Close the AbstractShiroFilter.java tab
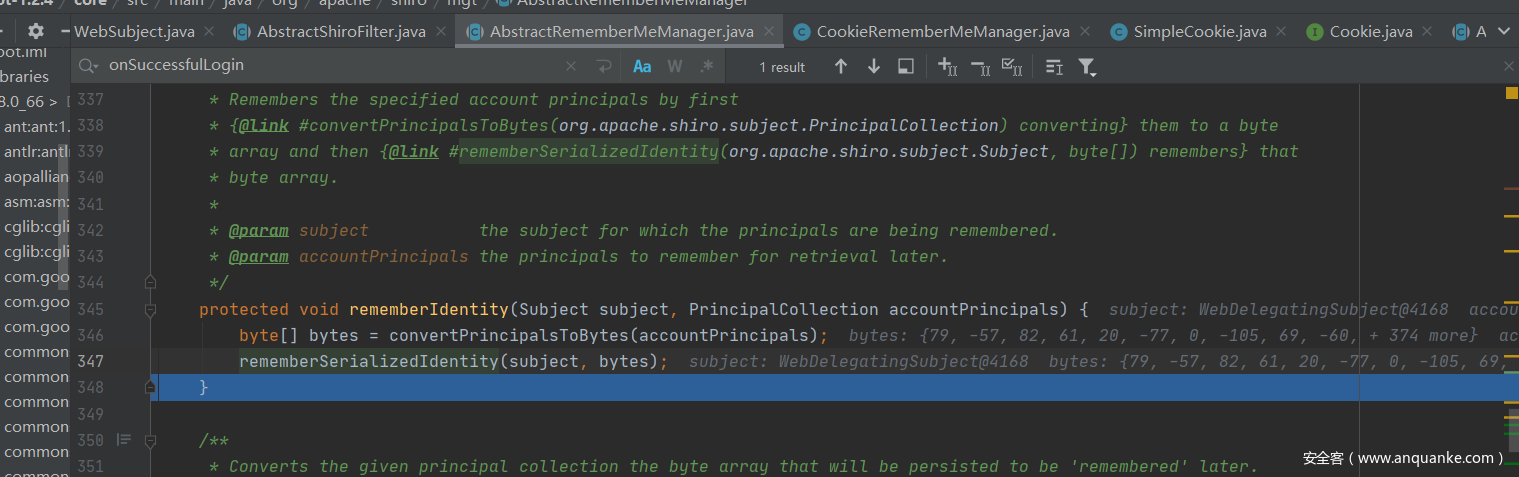This screenshot has width=1519, height=477. (x=441, y=32)
